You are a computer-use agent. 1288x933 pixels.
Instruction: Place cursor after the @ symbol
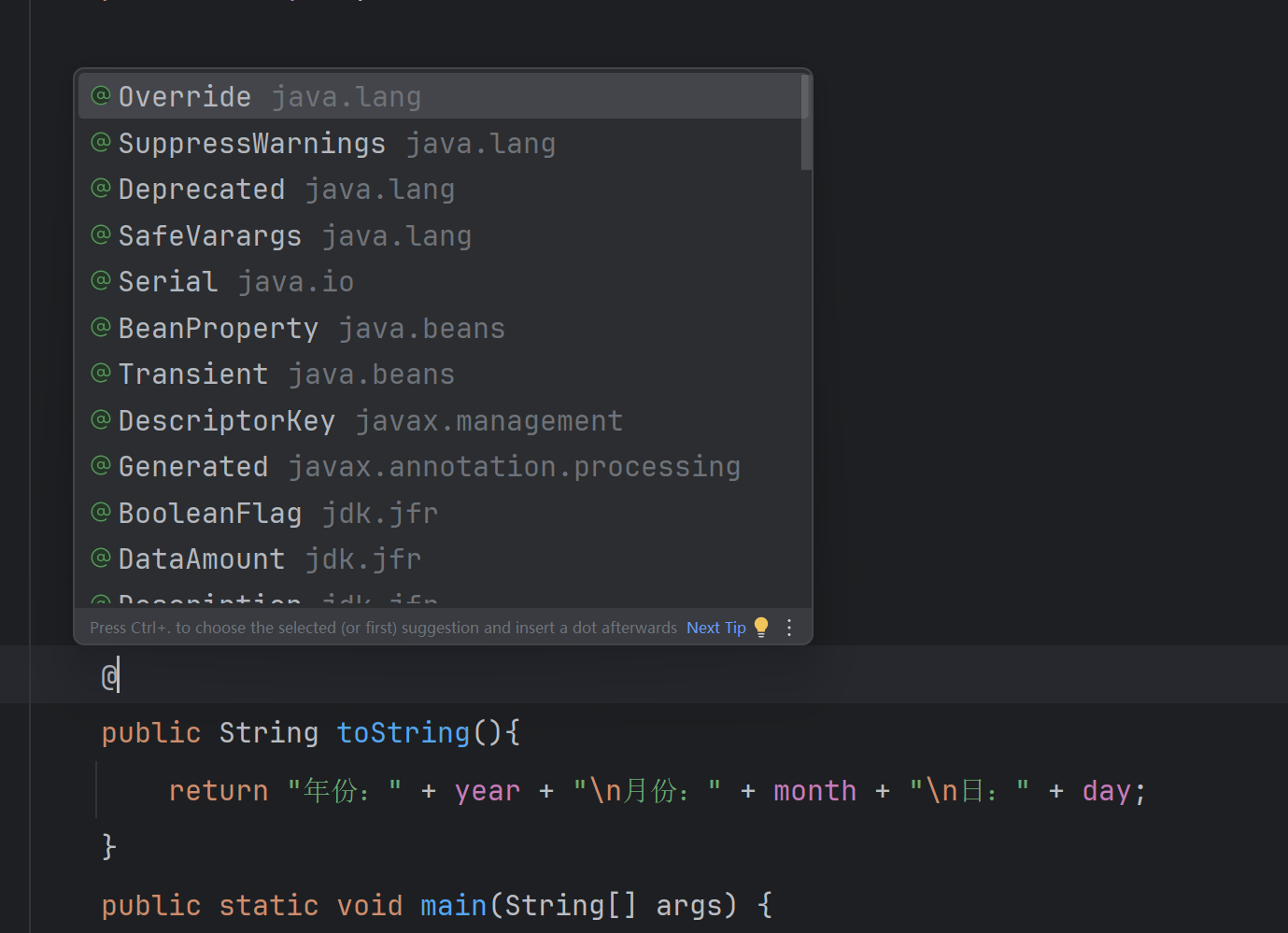pos(119,675)
